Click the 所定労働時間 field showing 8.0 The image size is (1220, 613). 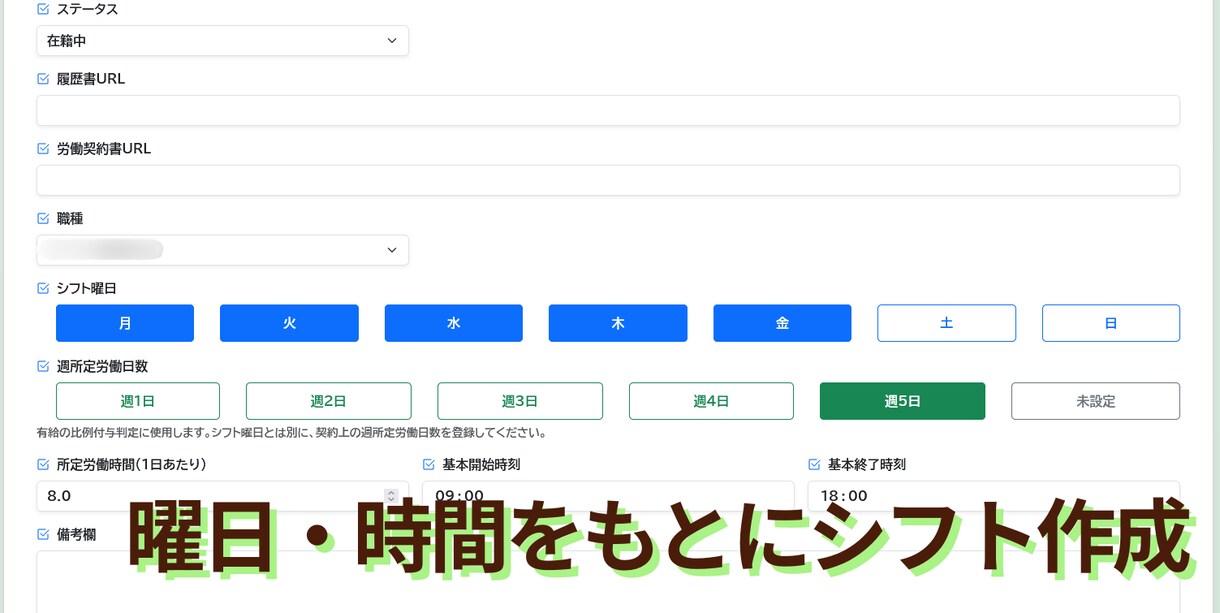click(x=222, y=496)
